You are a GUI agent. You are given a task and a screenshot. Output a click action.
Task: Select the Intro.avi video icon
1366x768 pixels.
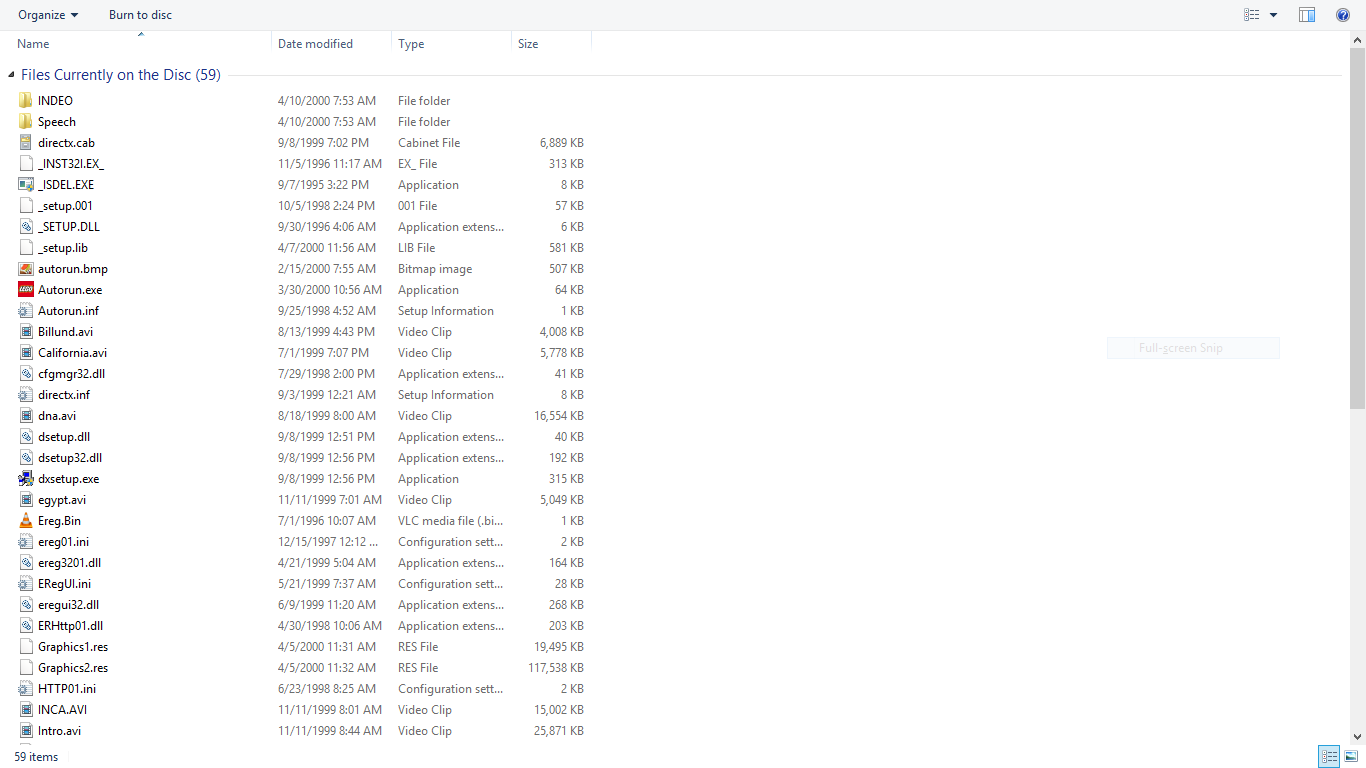click(x=26, y=730)
